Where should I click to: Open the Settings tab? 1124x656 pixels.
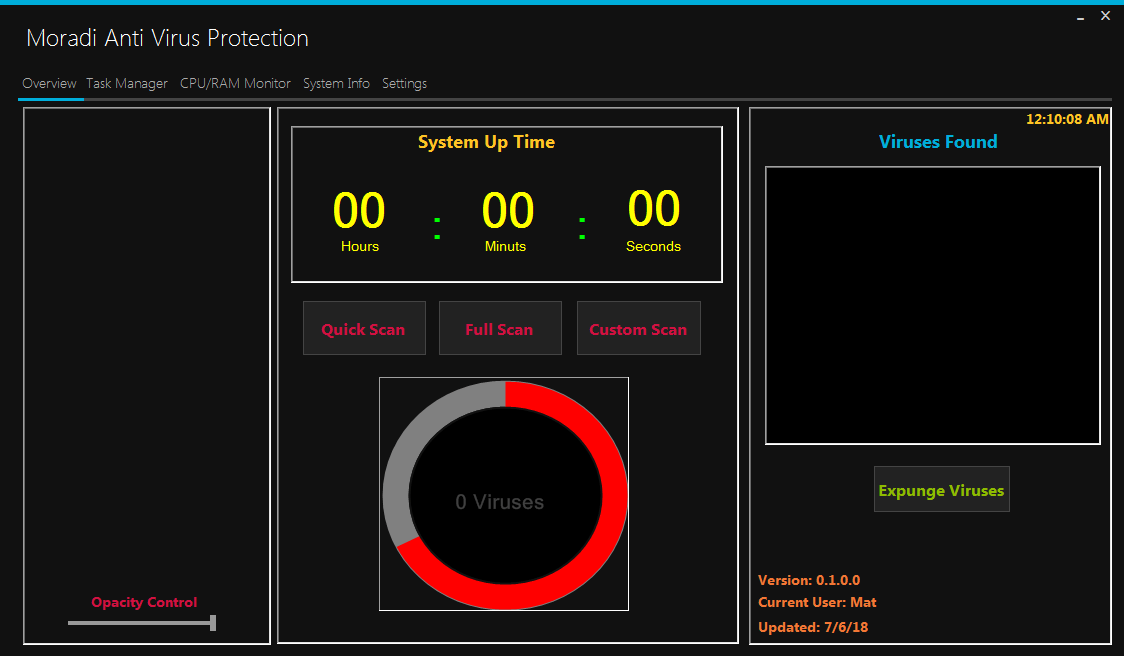click(404, 83)
